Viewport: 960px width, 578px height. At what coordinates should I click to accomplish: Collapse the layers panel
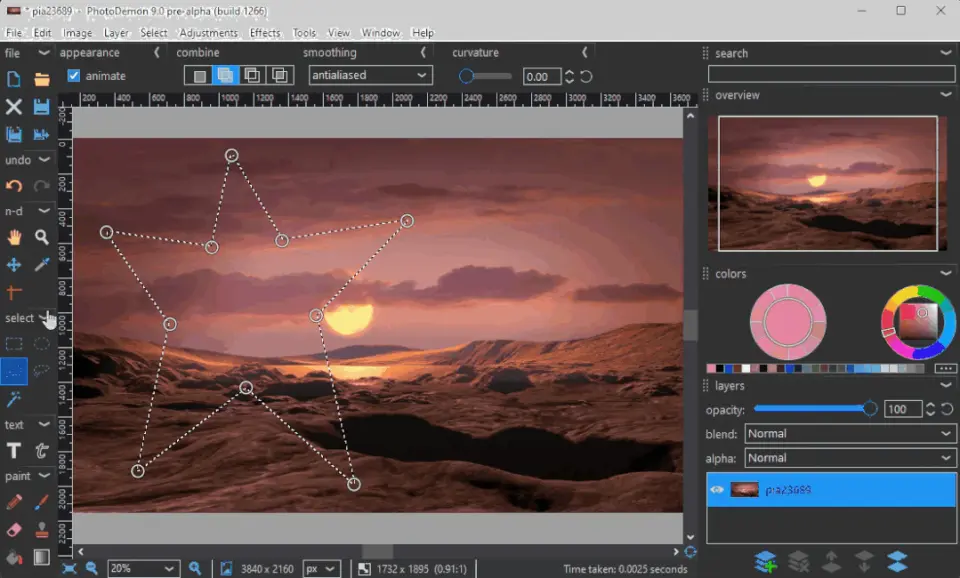point(946,386)
